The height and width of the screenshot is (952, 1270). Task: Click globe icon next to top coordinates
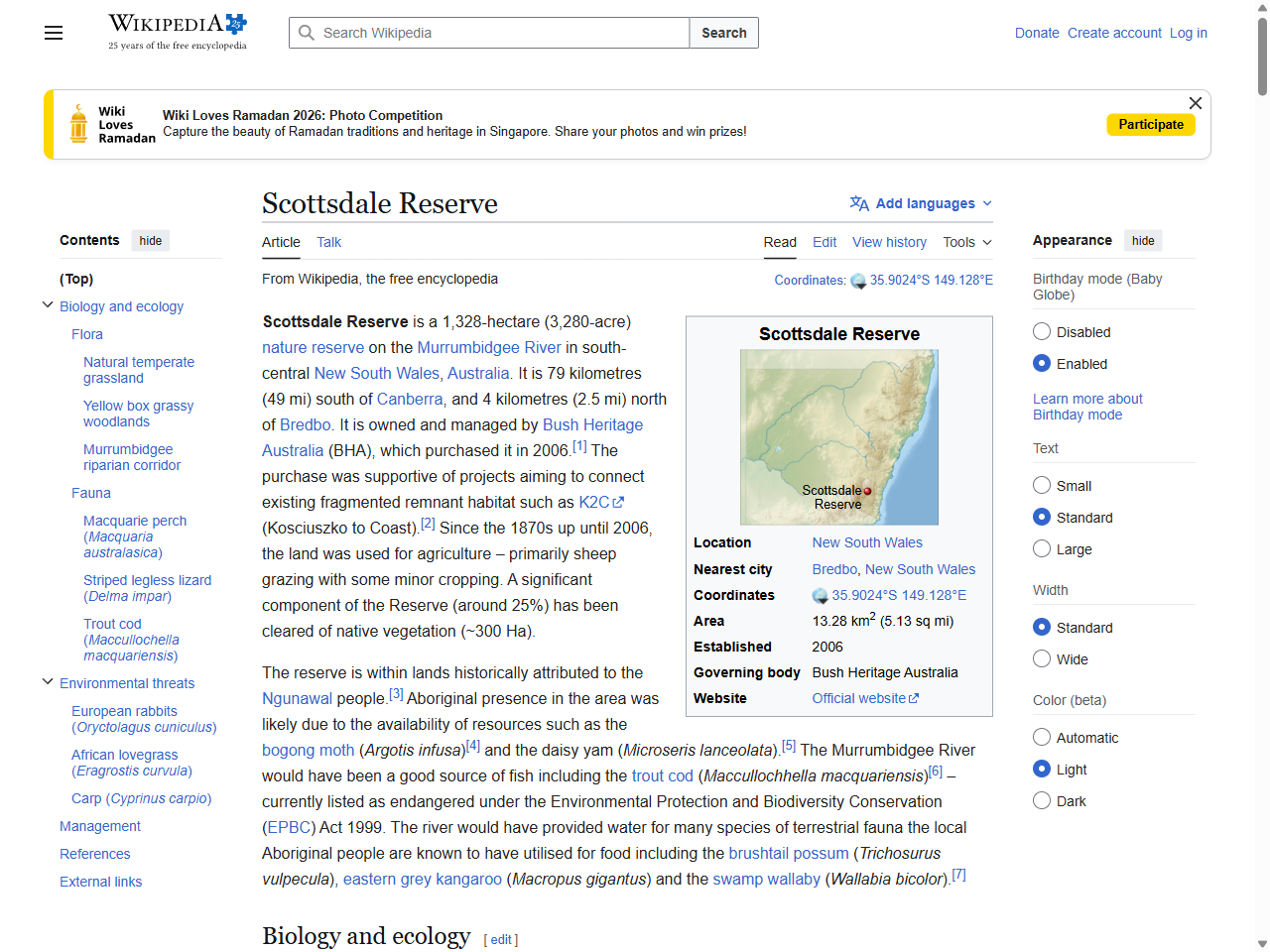[858, 281]
